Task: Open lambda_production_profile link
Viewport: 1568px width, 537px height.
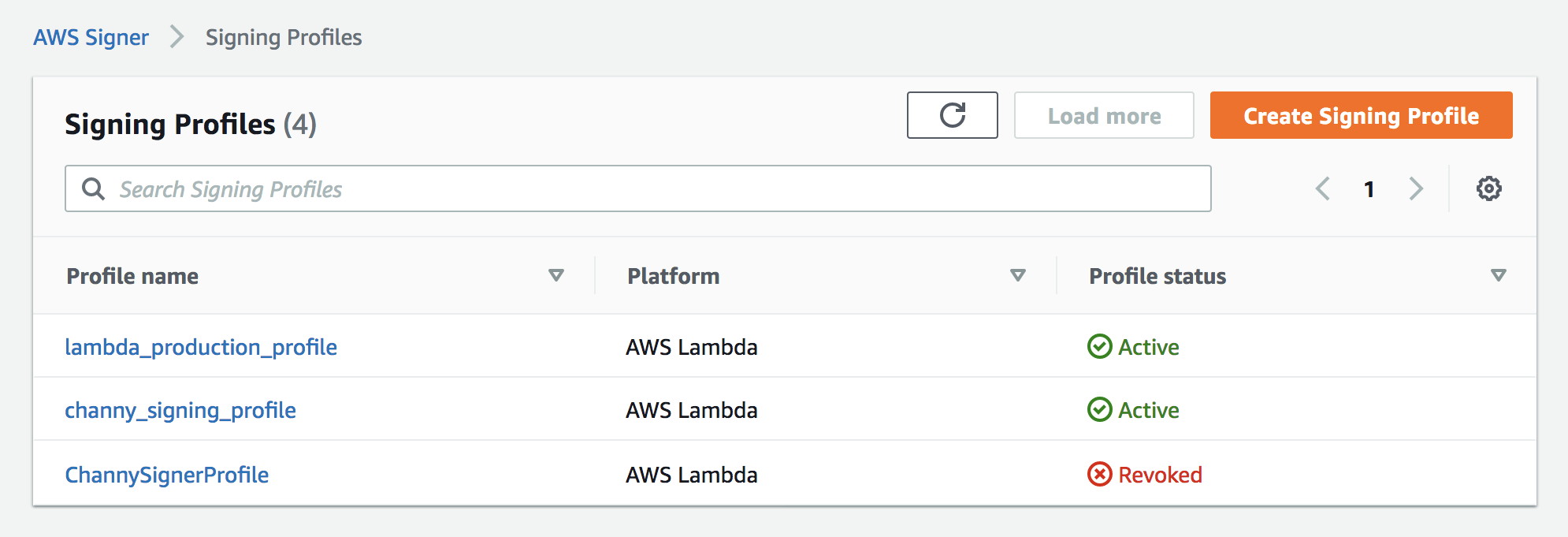Action: pos(201,347)
